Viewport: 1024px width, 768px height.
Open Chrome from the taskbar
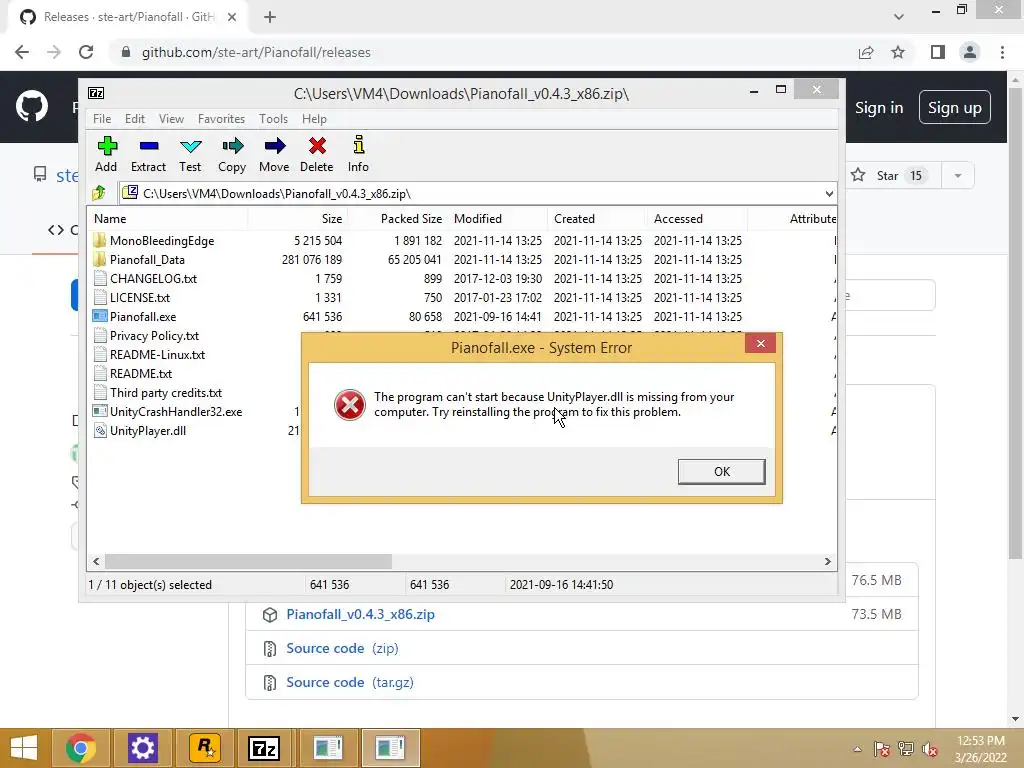(x=80, y=748)
